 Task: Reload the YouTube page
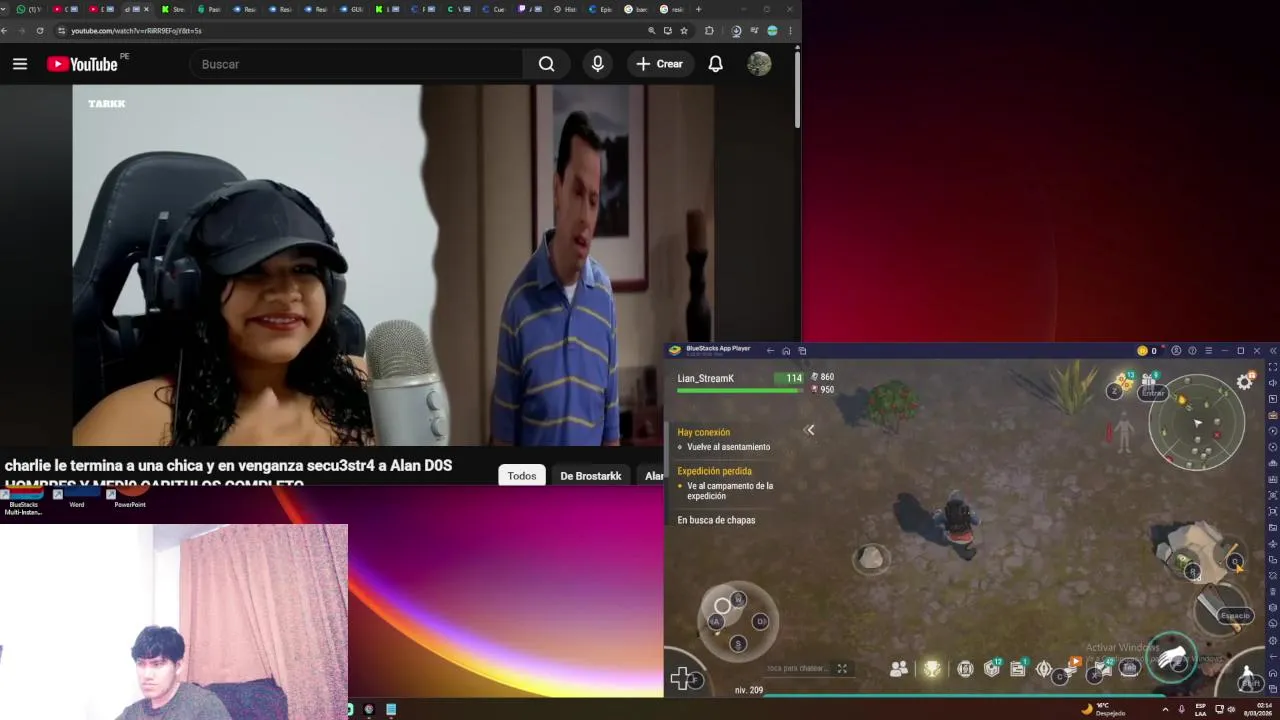pyautogui.click(x=40, y=30)
